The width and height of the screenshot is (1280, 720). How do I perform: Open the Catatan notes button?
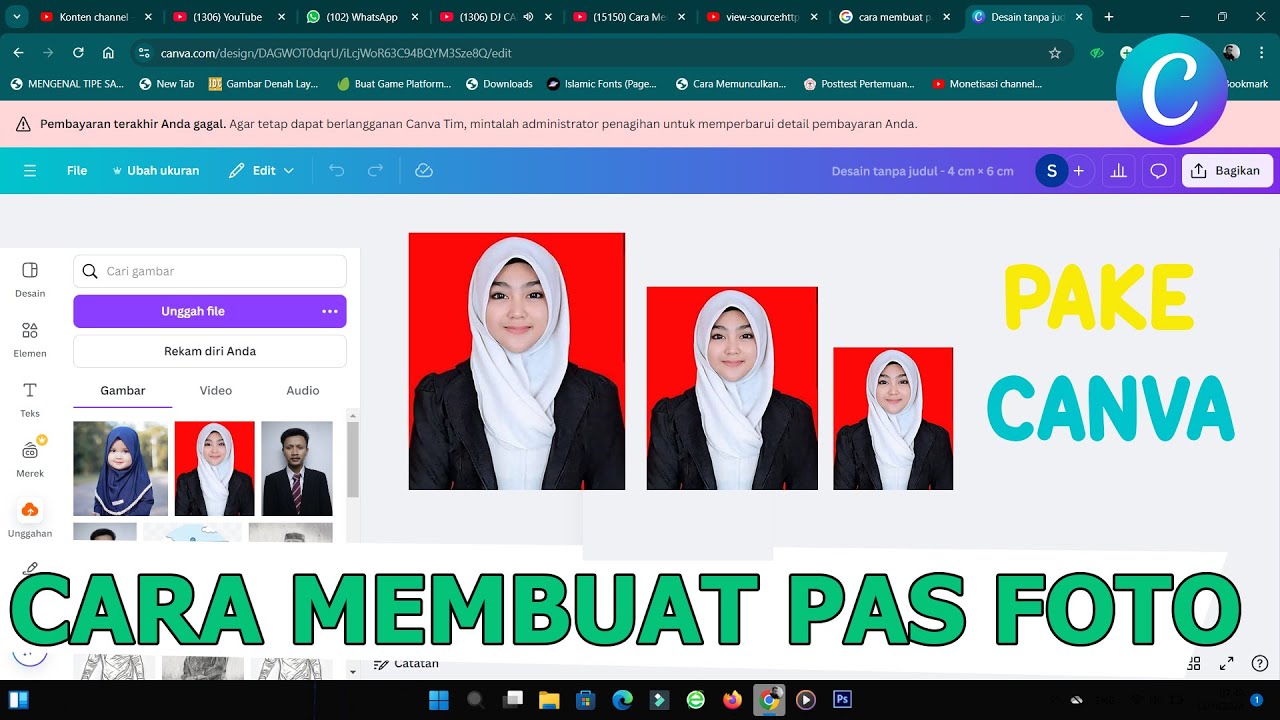406,664
